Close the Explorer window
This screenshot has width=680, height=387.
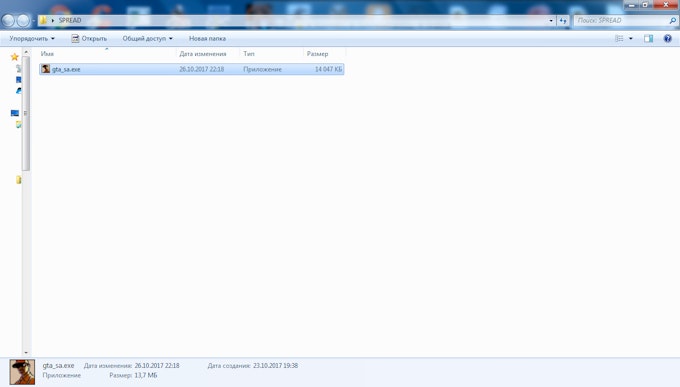[x=666, y=5]
